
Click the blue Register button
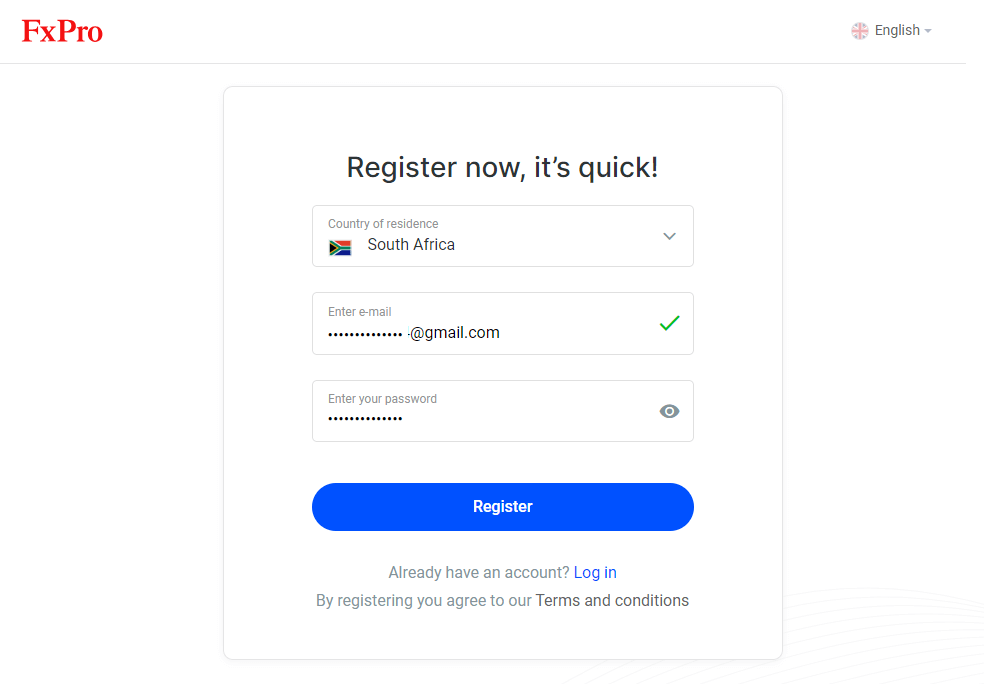[x=503, y=507]
